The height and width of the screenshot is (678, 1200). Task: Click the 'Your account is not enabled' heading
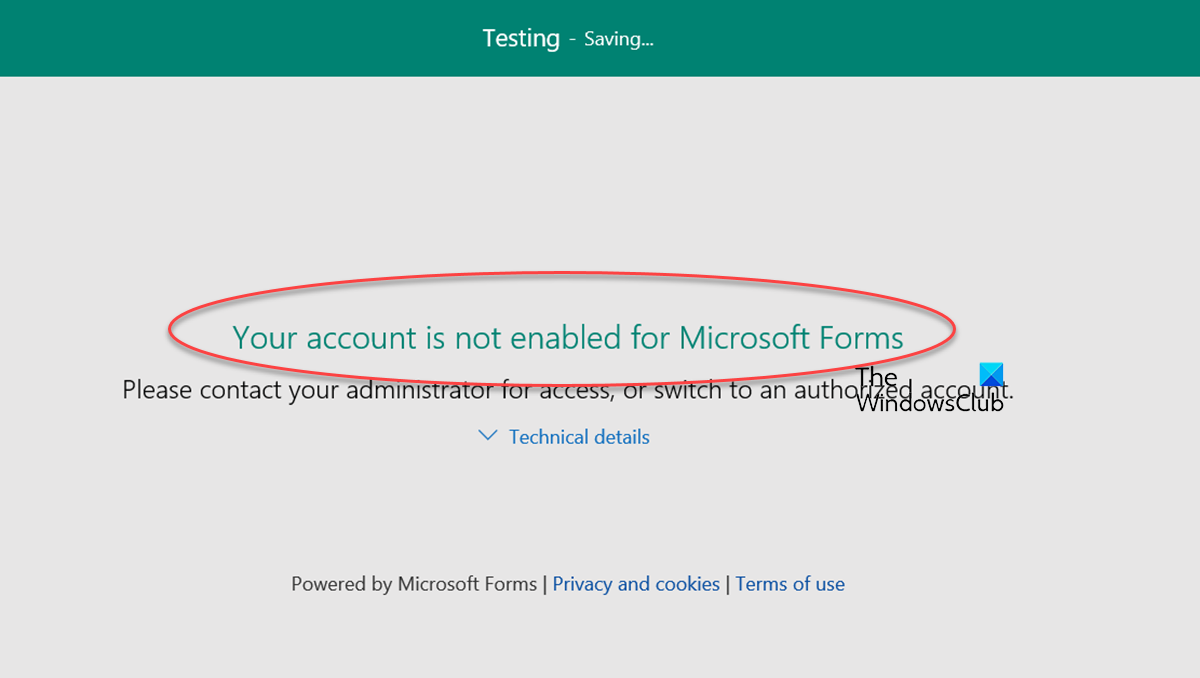pos(568,337)
